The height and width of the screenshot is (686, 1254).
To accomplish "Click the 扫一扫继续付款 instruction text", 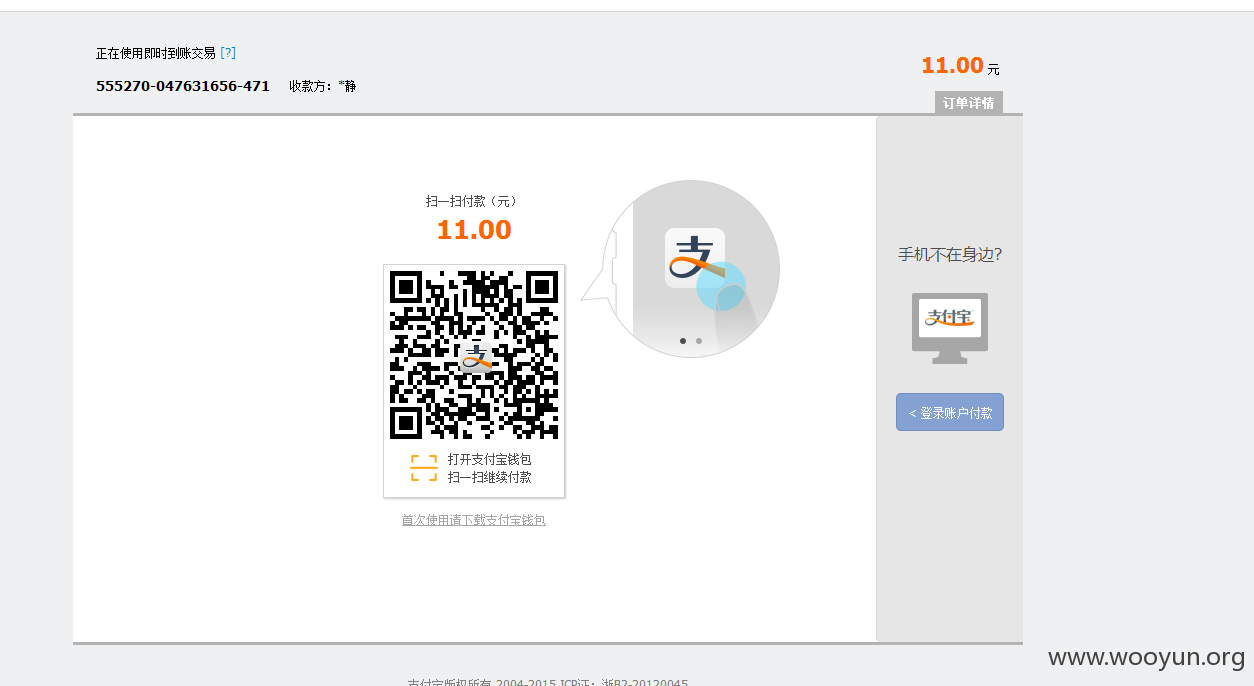I will coord(490,477).
